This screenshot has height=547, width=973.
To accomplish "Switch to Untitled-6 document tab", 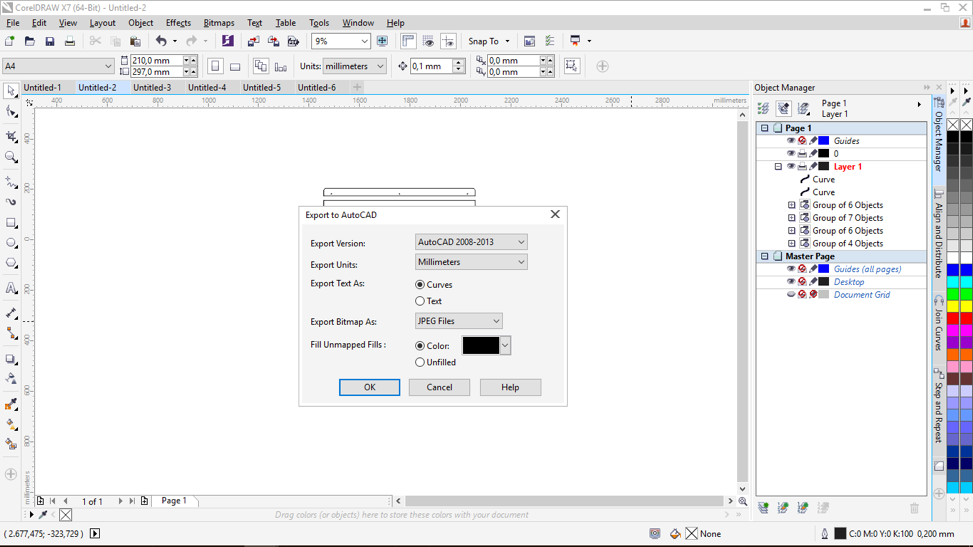I will click(316, 88).
